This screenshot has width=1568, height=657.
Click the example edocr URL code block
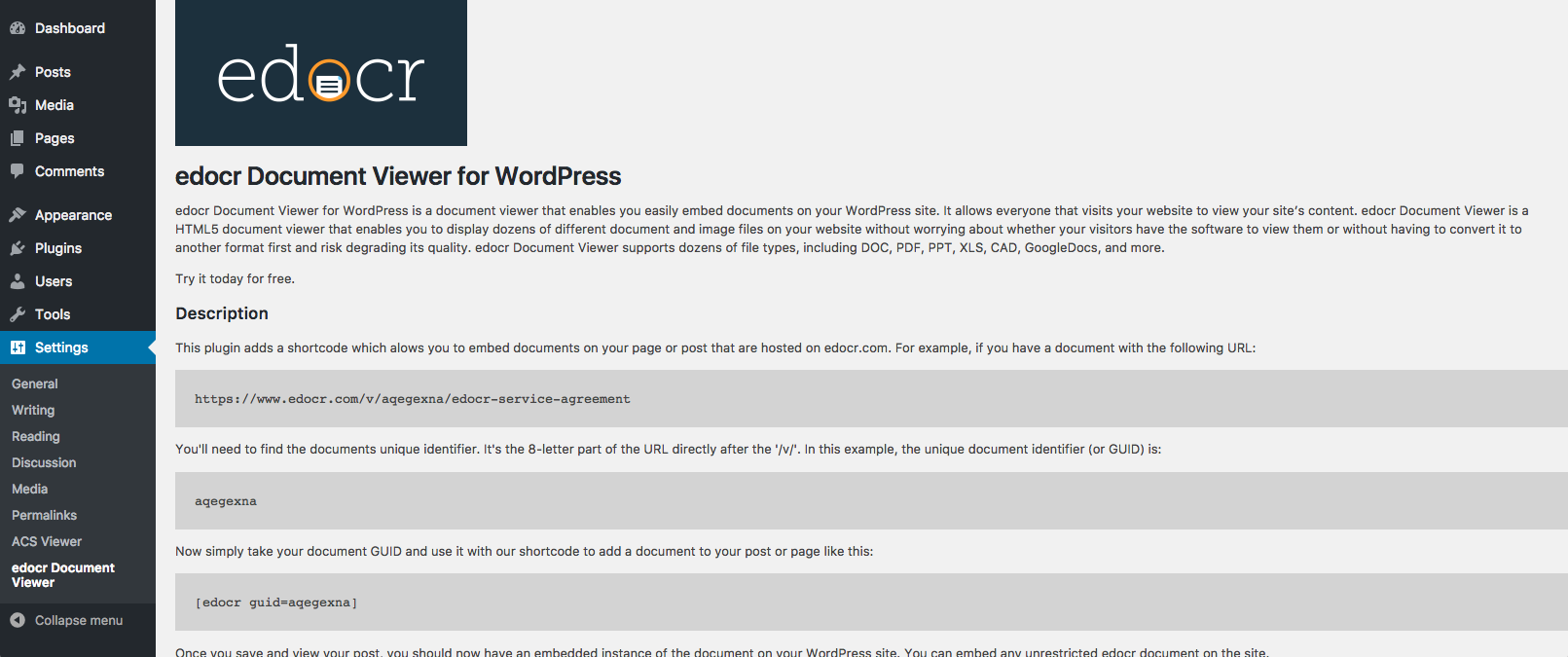coord(871,399)
